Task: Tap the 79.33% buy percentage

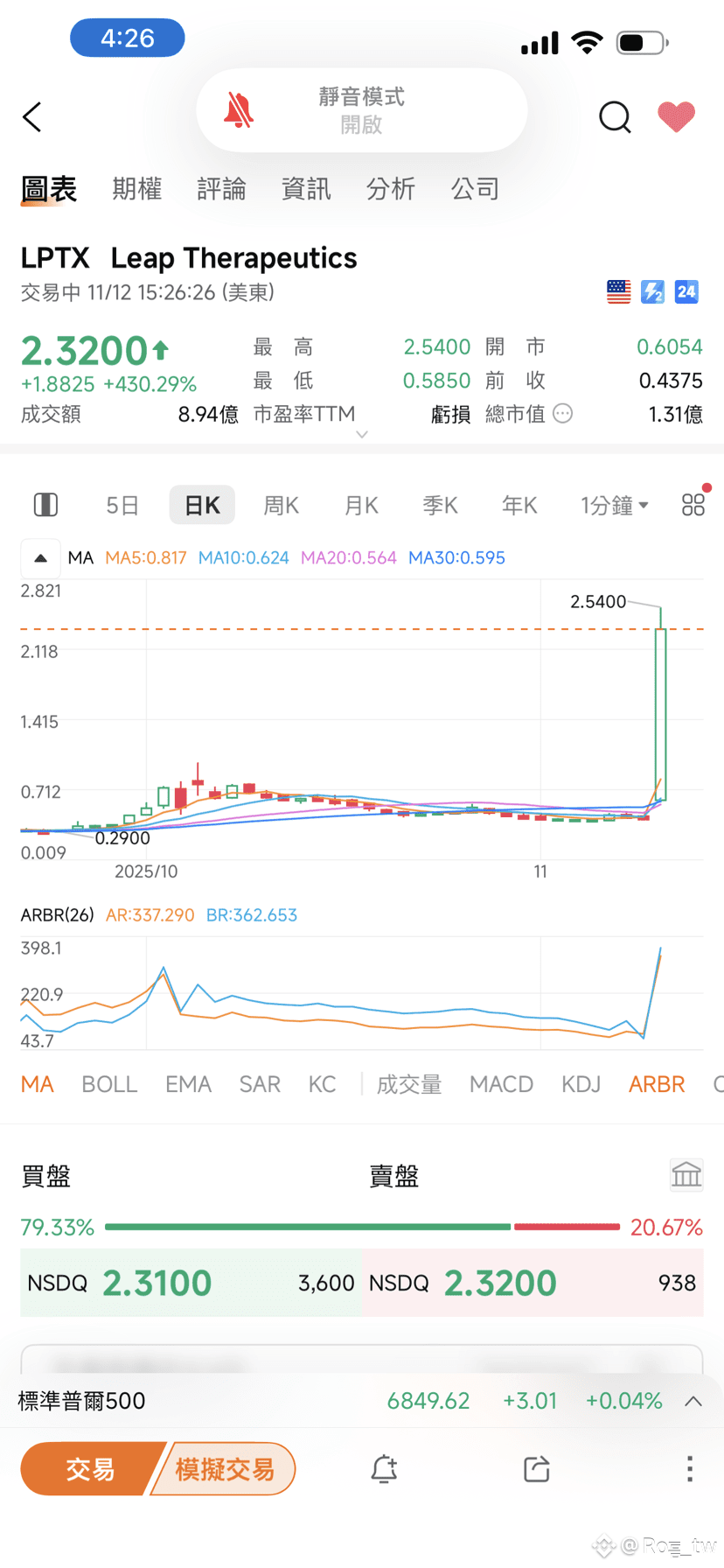Action: coord(57,1227)
